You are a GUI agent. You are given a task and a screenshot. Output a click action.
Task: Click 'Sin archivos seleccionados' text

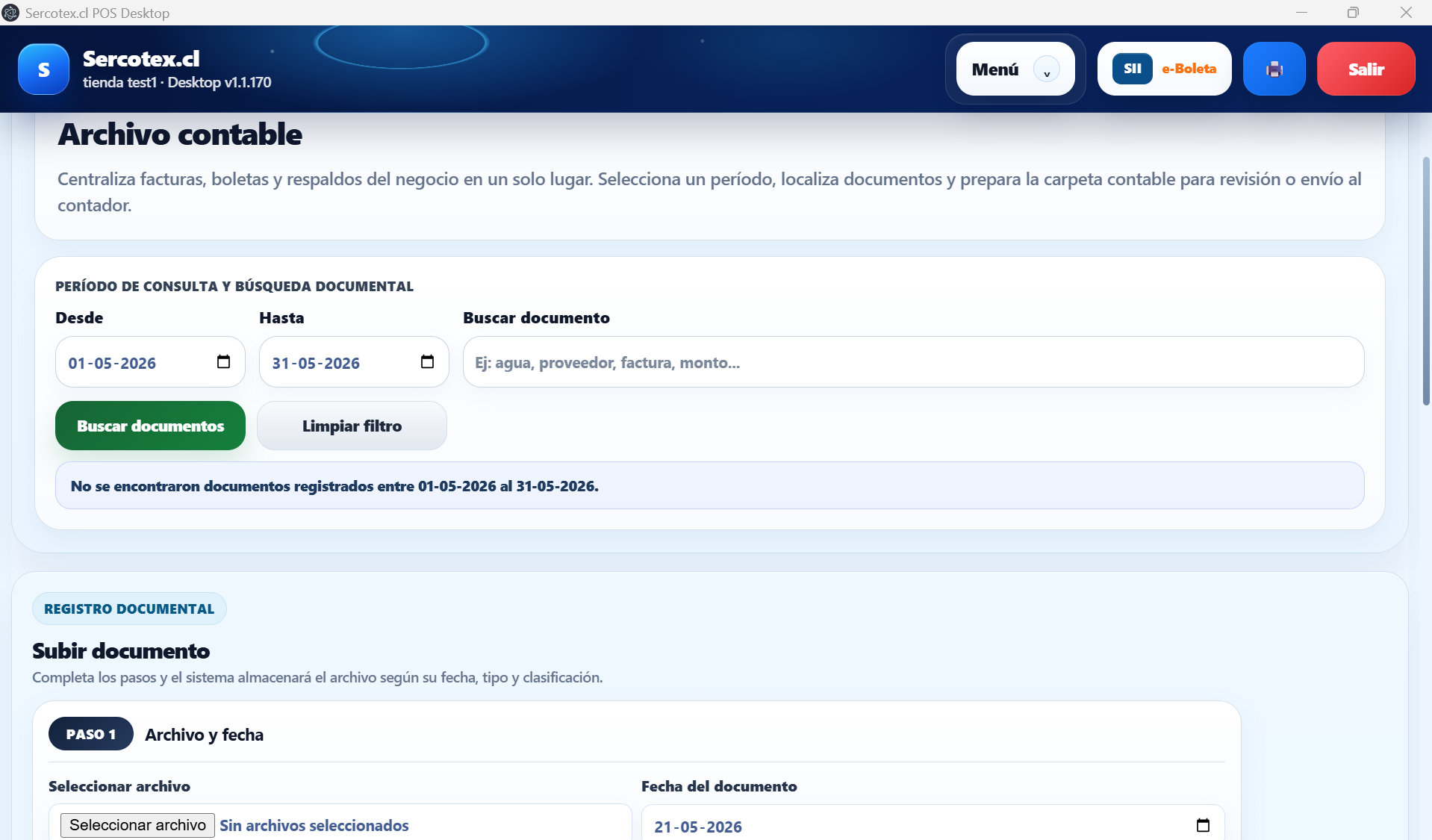pos(314,825)
